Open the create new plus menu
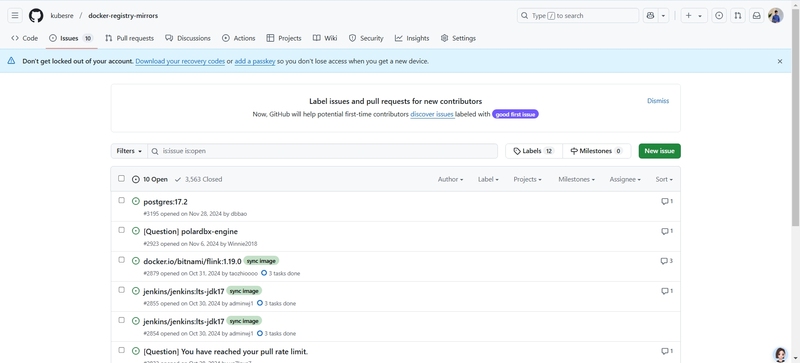The width and height of the screenshot is (800, 363). pyautogui.click(x=694, y=16)
